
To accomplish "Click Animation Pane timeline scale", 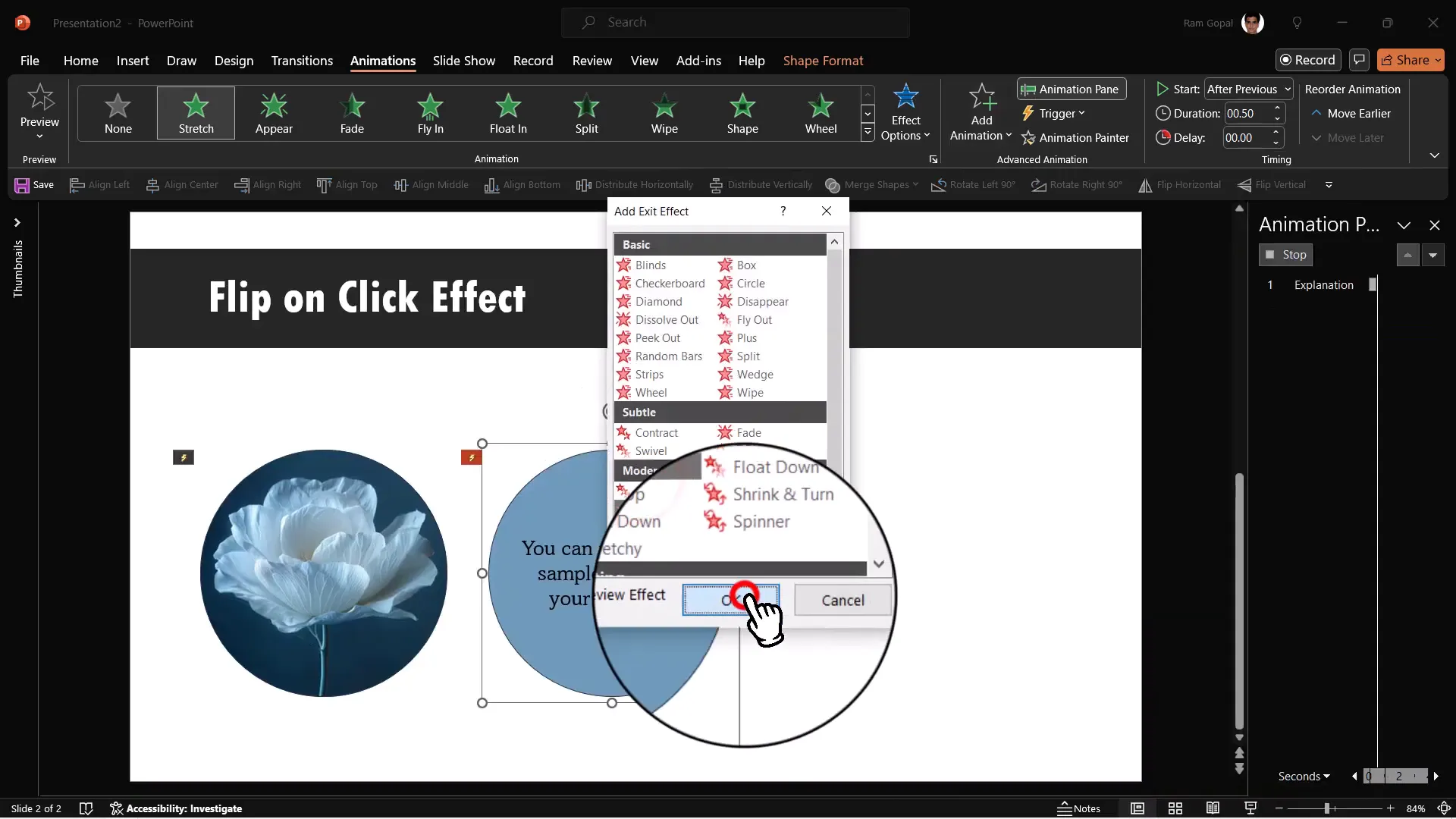I will [1395, 777].
